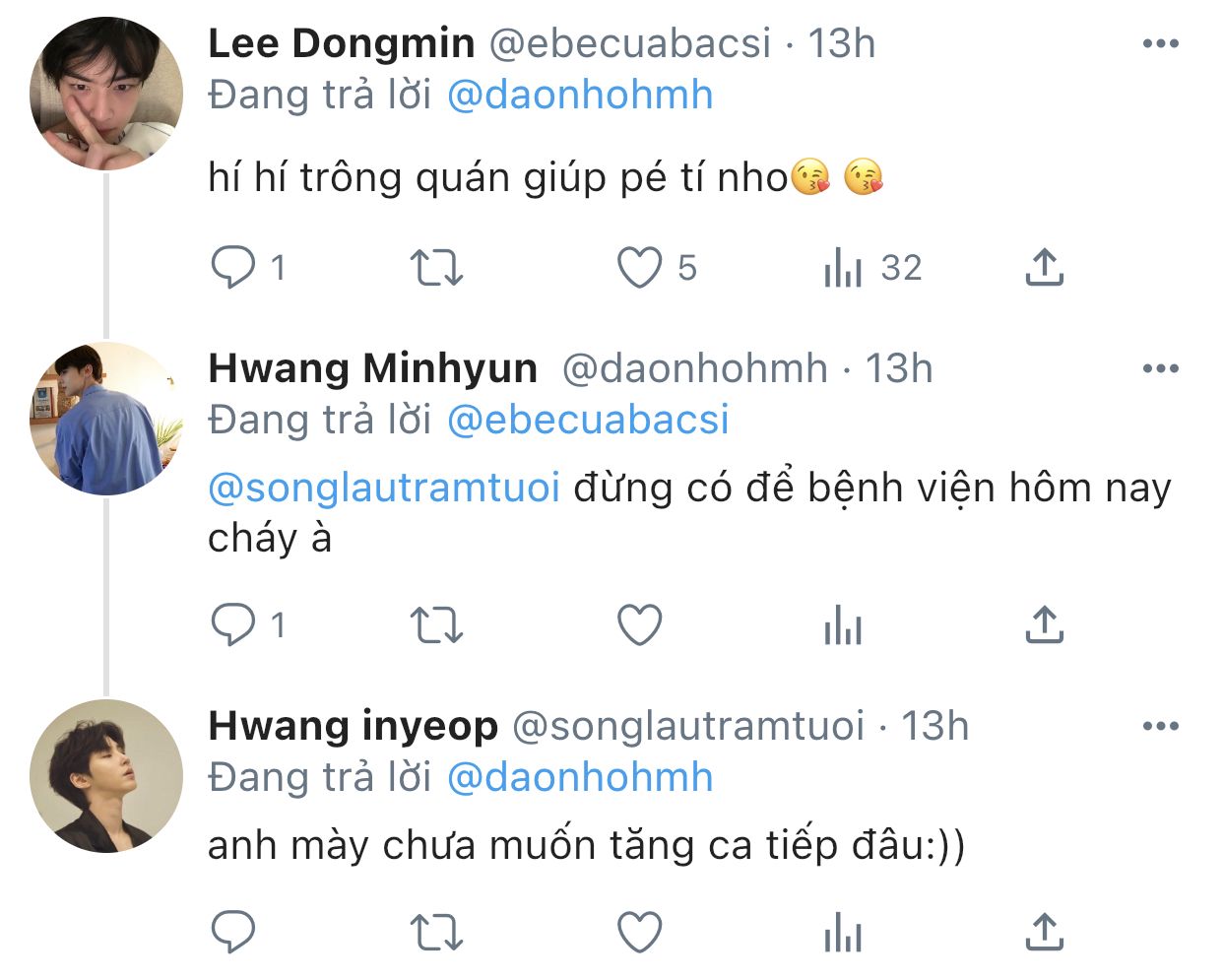Retweet Hwang Minhyun's tweet
1223x980 pixels.
point(435,624)
